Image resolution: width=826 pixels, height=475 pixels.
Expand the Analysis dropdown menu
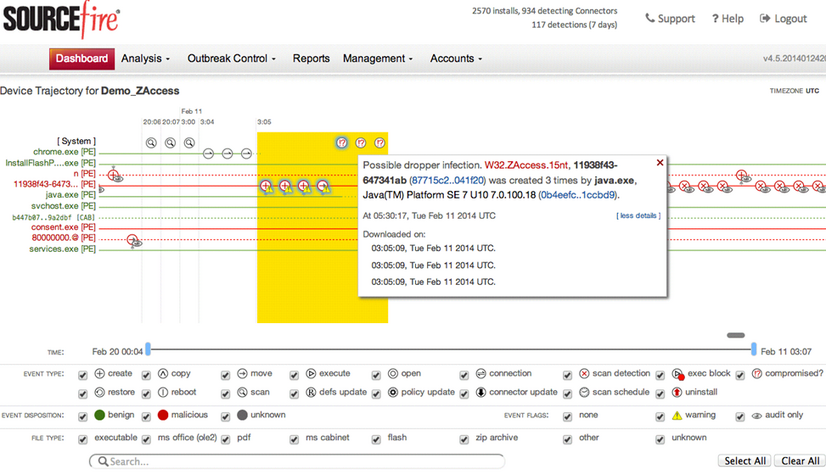click(145, 58)
